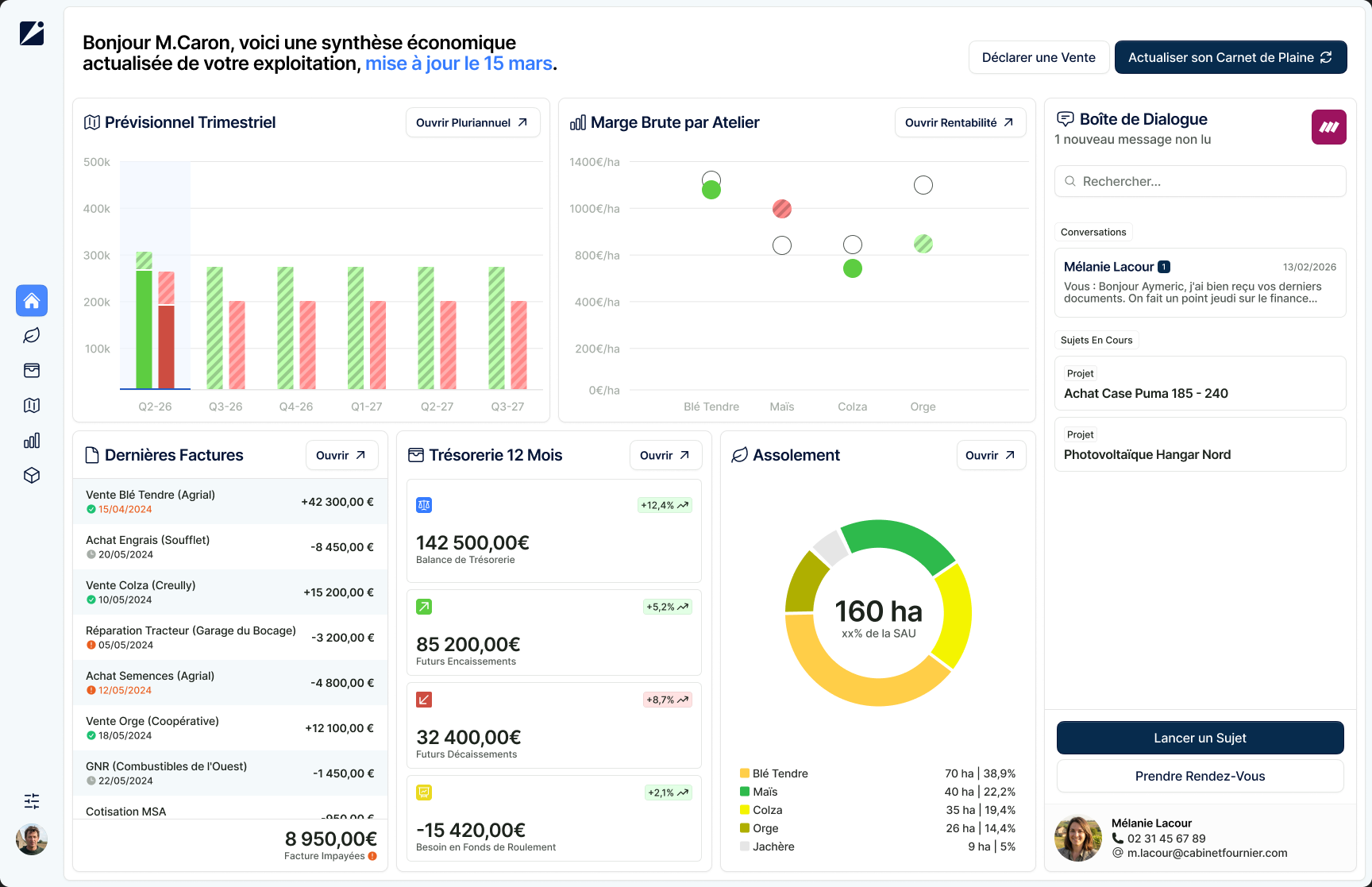This screenshot has height=887, width=1372.
Task: Click Lancer un Sujet button
Action: [1200, 738]
